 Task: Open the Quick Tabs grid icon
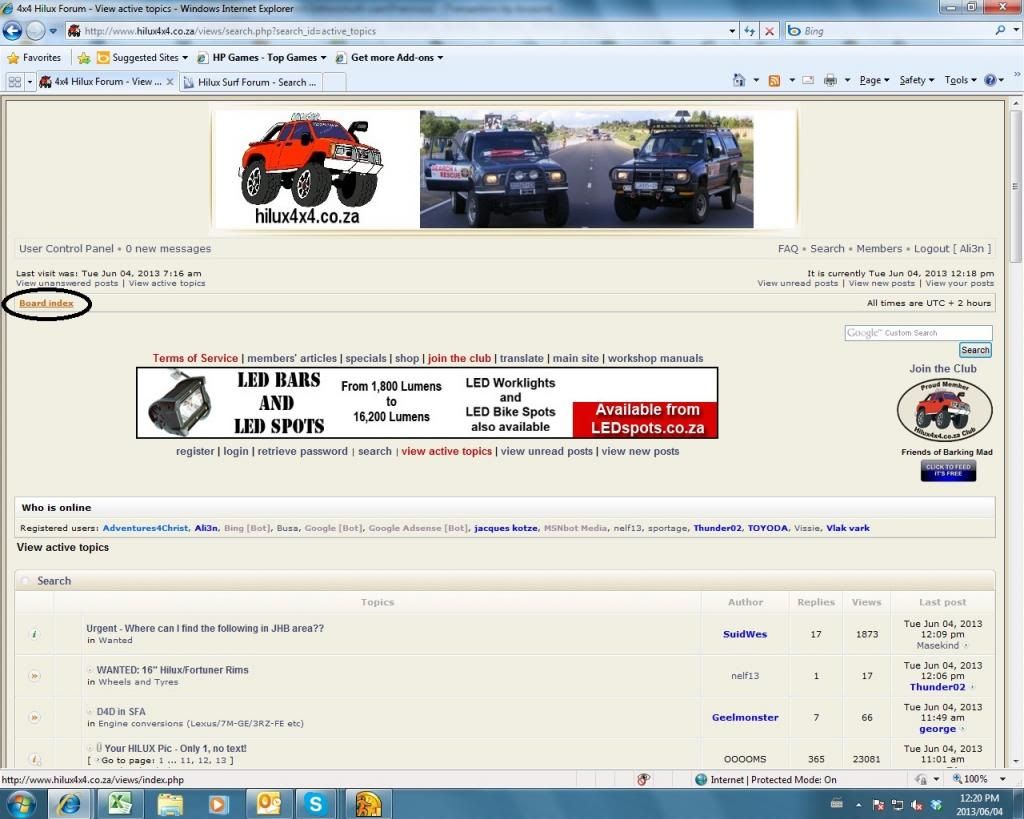[14, 82]
